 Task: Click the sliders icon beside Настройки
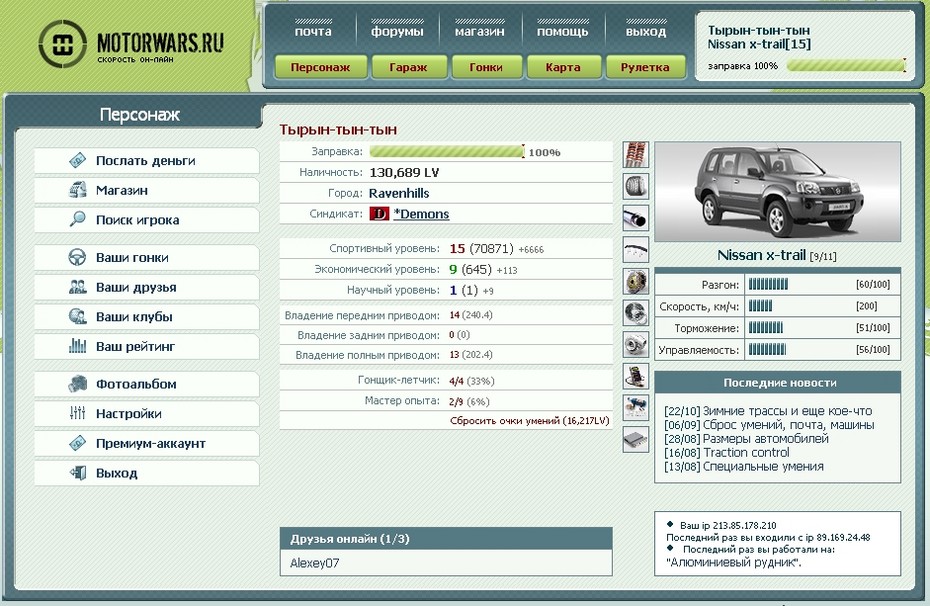click(78, 413)
